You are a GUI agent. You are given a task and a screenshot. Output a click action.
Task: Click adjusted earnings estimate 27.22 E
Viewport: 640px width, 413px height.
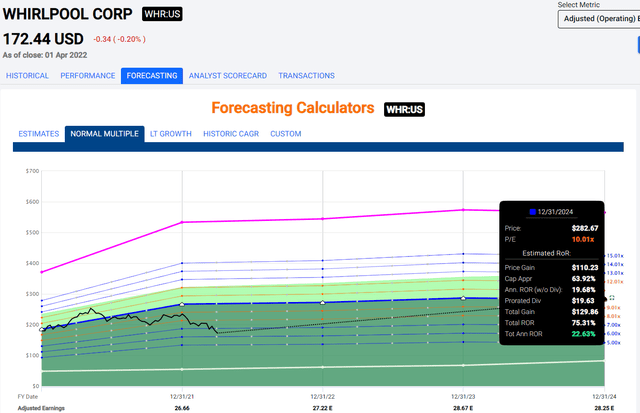tap(322, 408)
